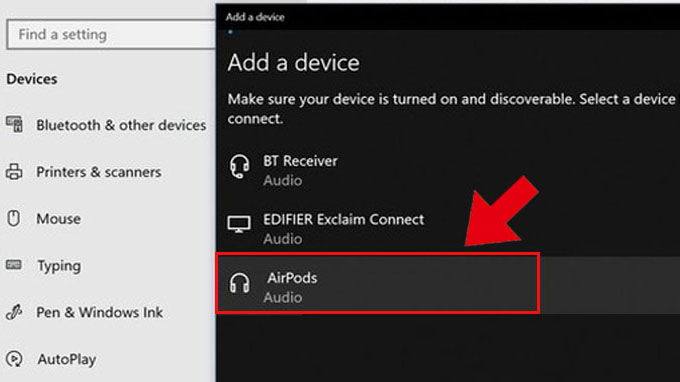Image resolution: width=680 pixels, height=382 pixels.
Task: Click the BT Receiver headset icon
Action: click(x=239, y=167)
